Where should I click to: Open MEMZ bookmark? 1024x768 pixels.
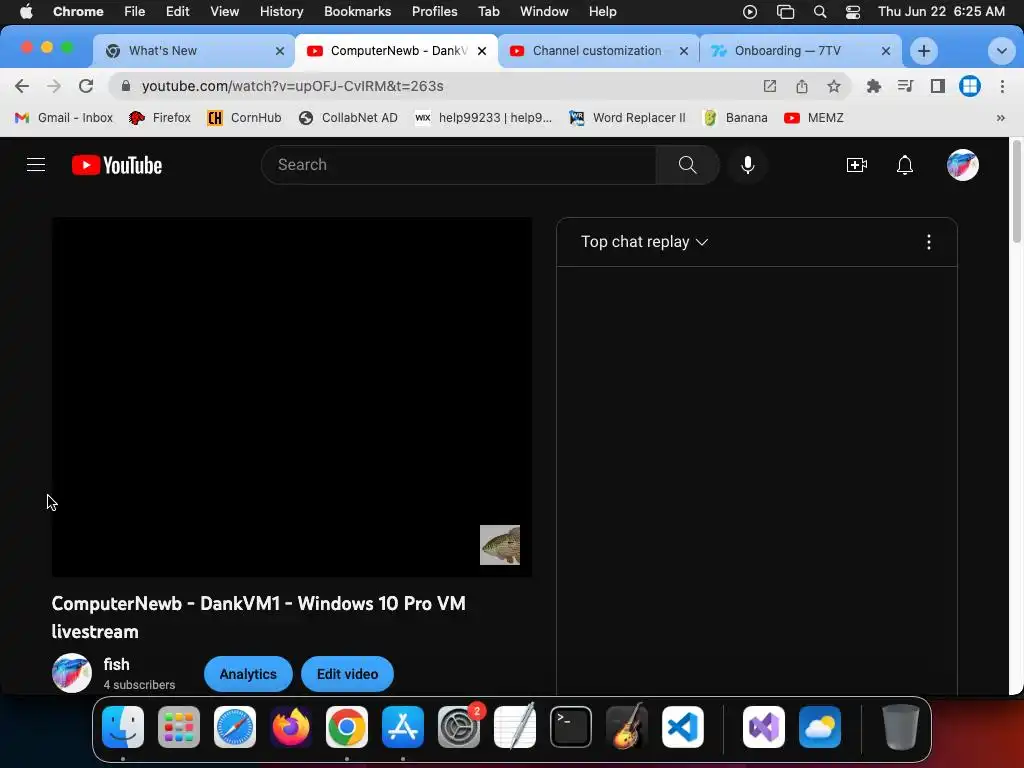tap(814, 118)
